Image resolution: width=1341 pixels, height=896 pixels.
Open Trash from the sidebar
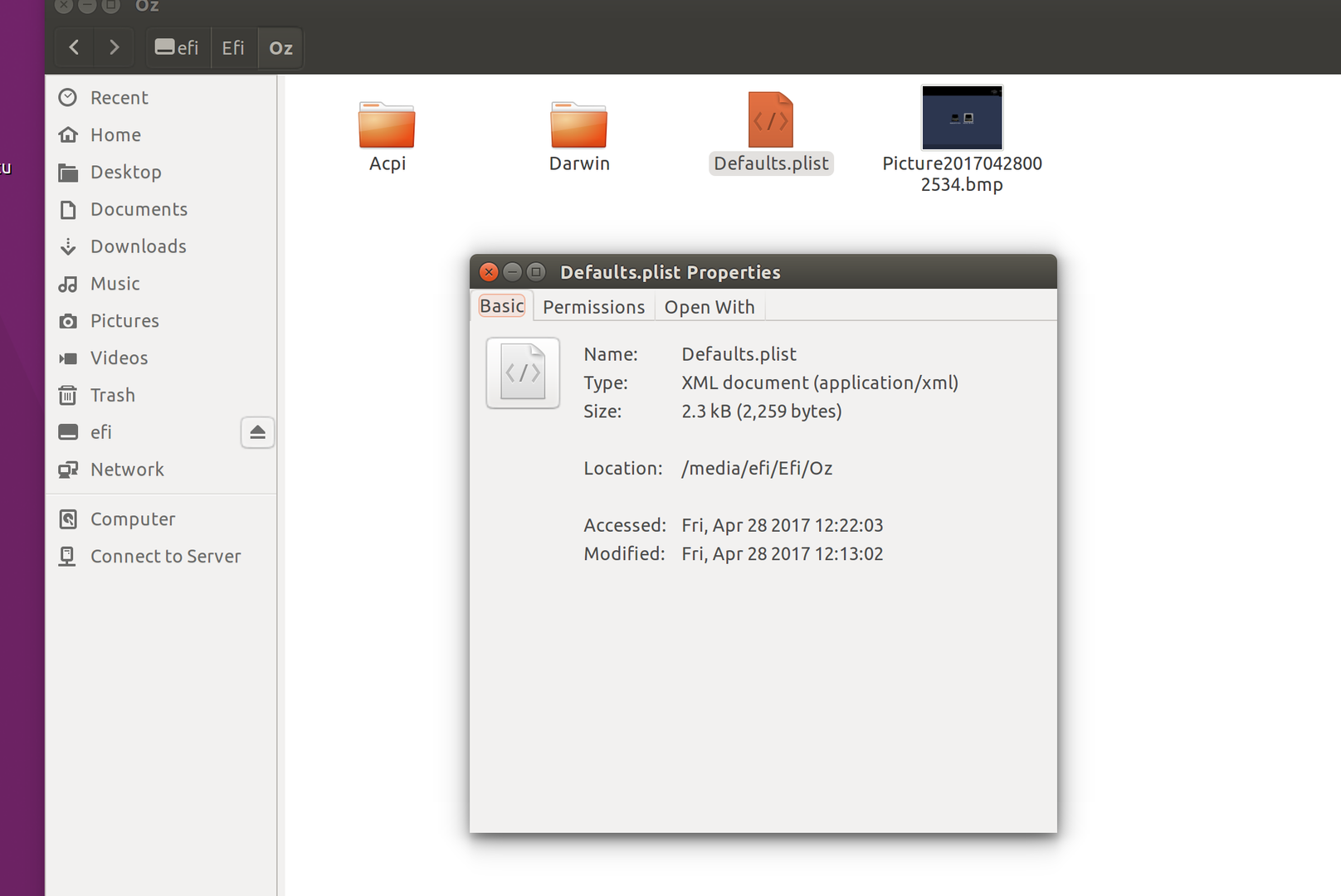pyautogui.click(x=112, y=395)
